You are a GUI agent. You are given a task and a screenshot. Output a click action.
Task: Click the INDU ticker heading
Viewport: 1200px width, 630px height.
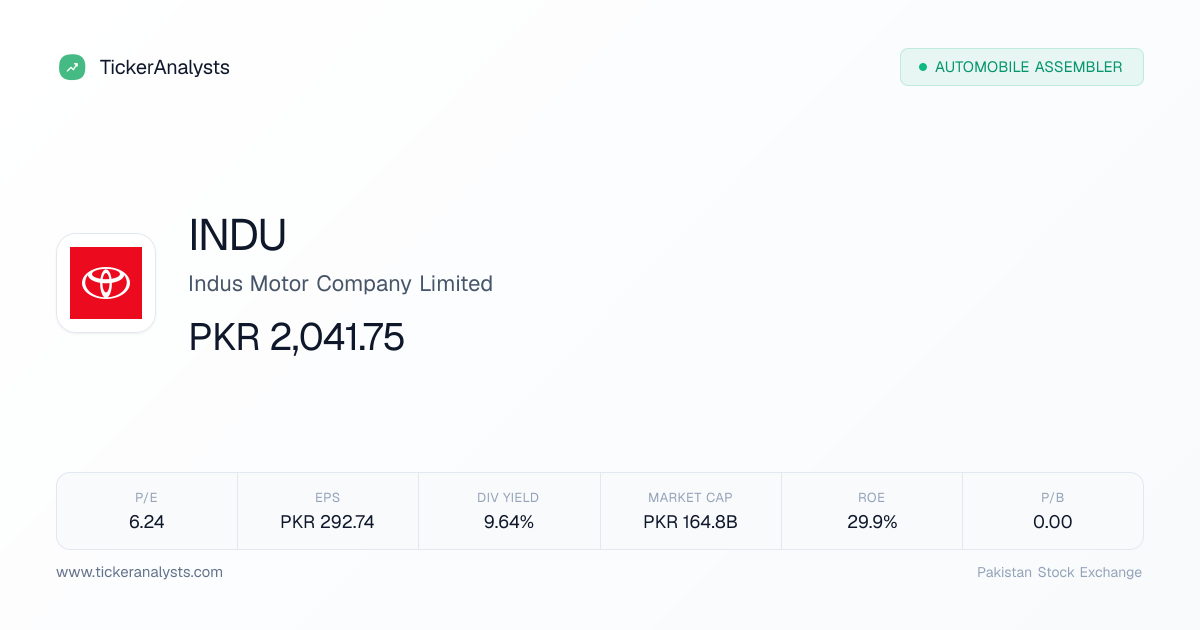point(238,235)
